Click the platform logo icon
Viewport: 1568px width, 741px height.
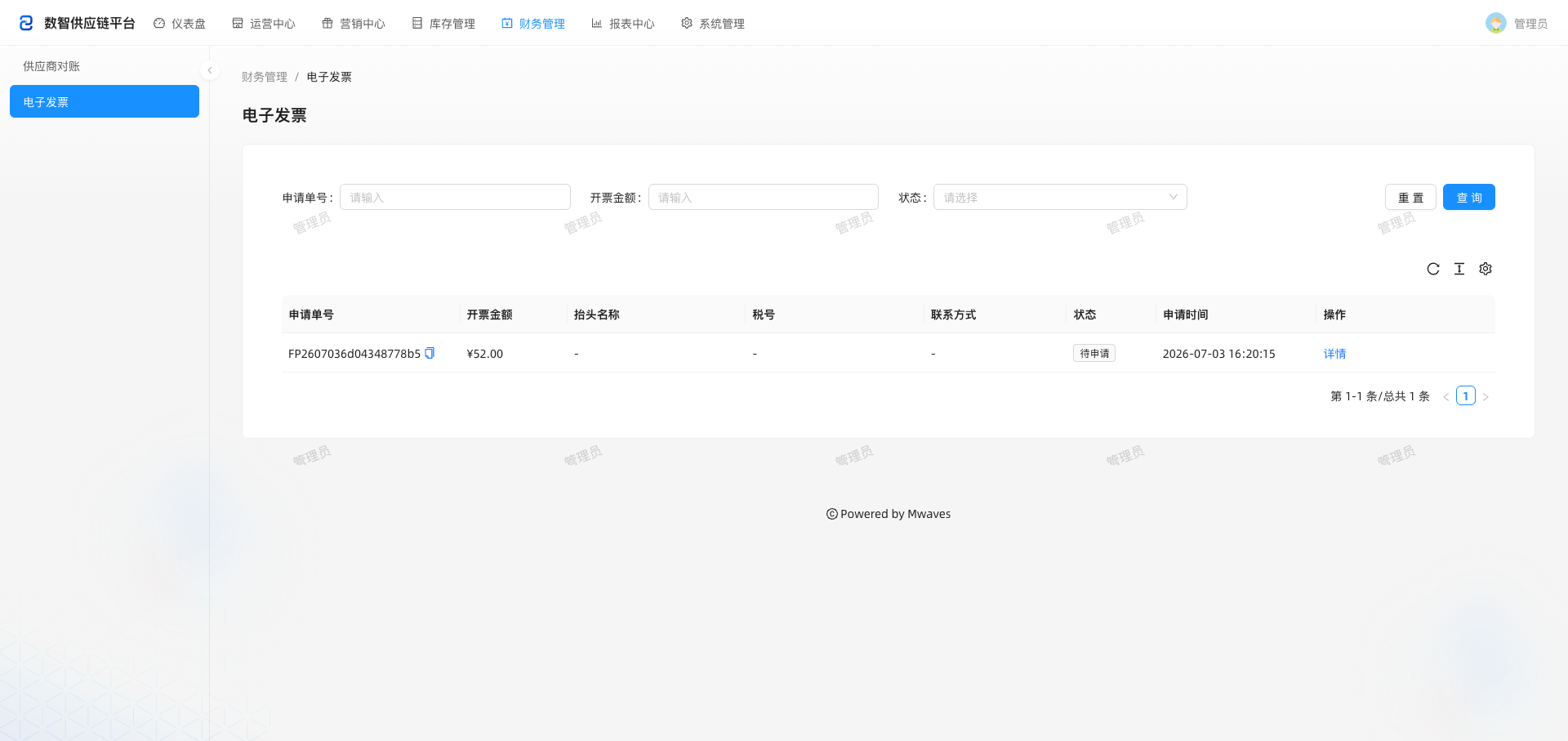(26, 23)
